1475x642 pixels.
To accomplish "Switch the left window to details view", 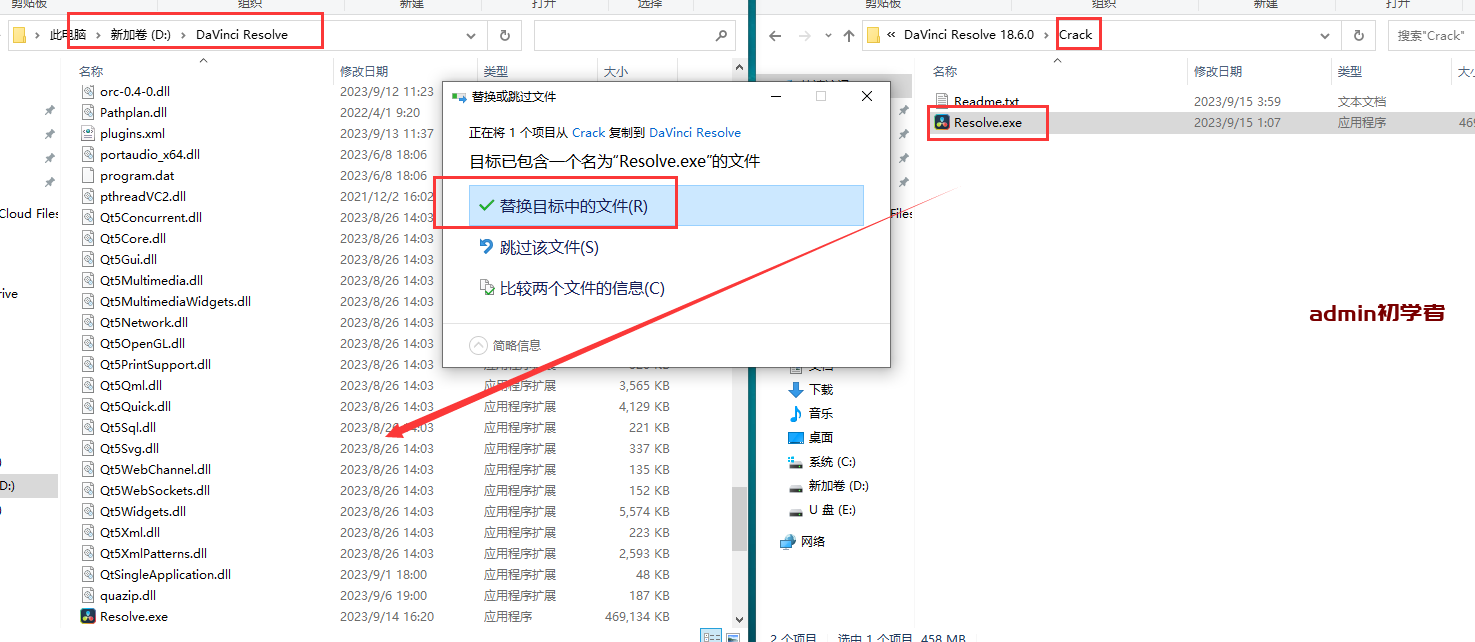I will 711,635.
